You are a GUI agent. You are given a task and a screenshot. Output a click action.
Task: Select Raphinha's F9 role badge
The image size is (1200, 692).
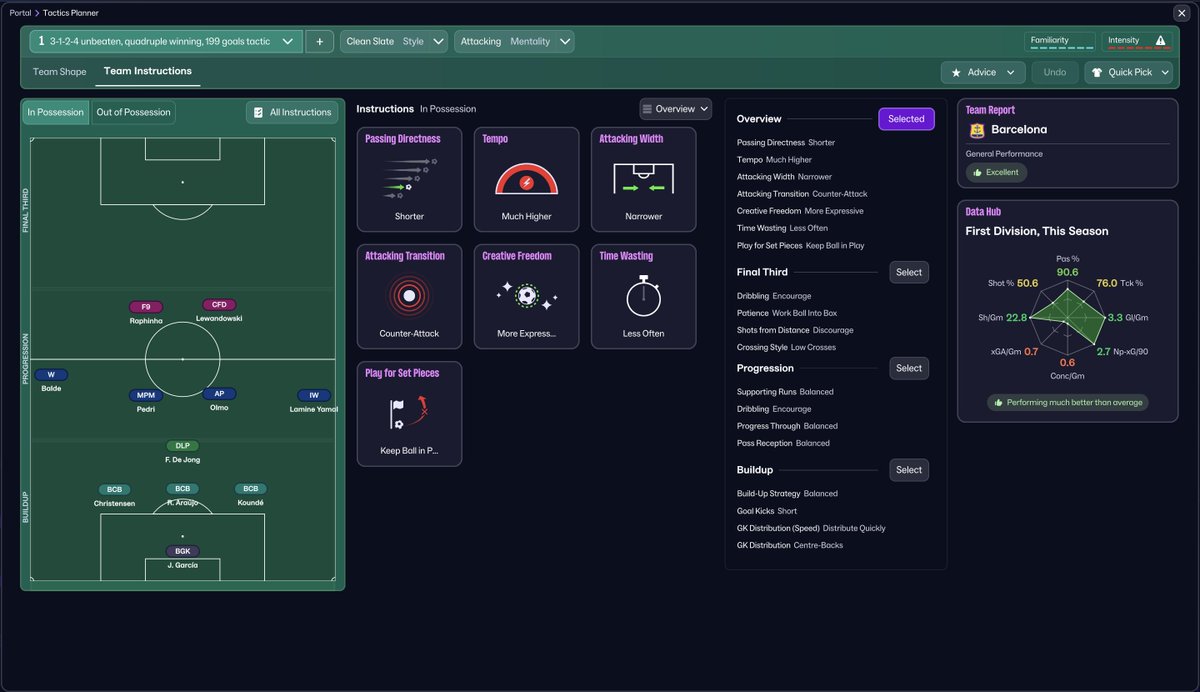146,307
